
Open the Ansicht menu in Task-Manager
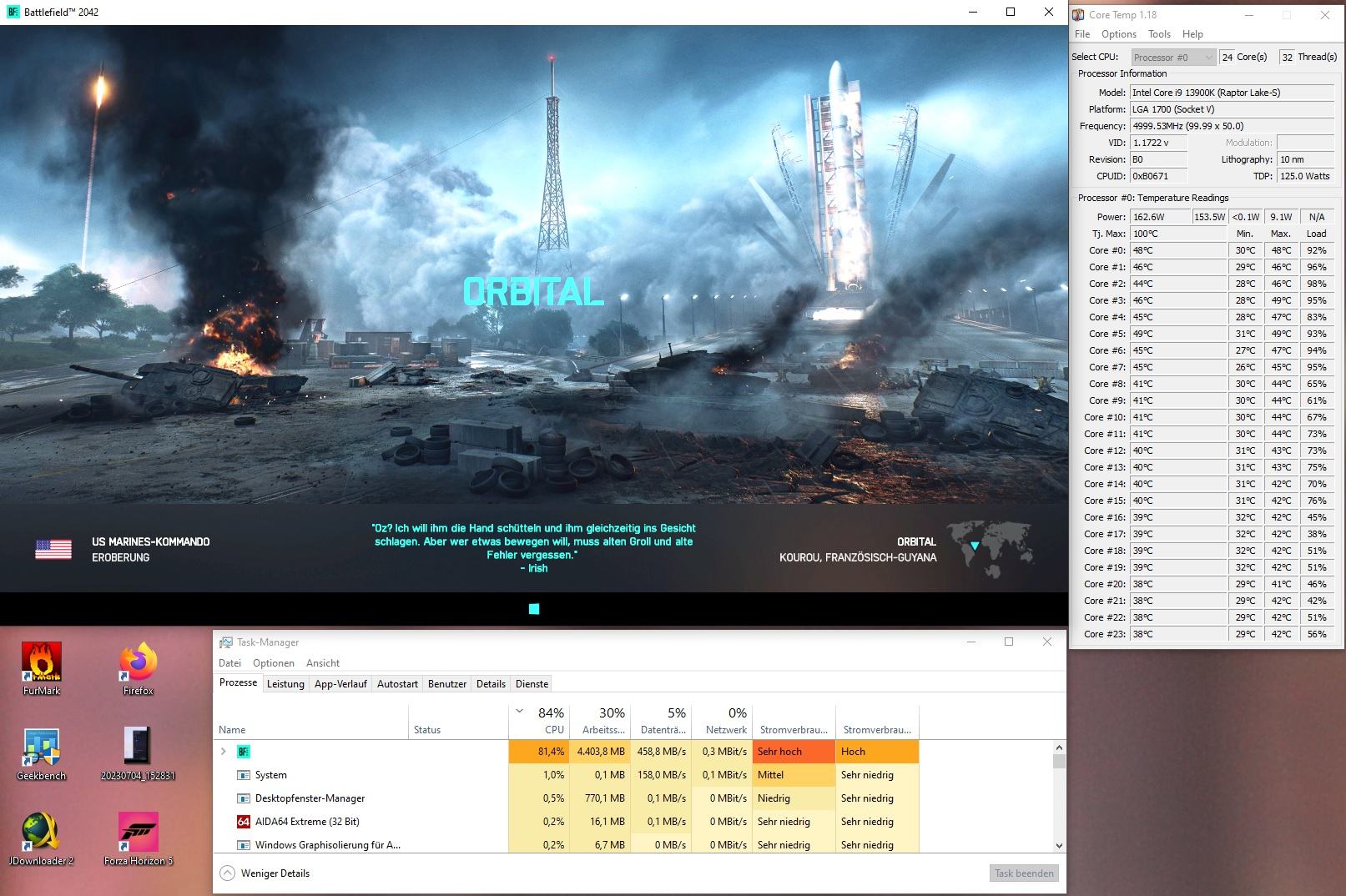(323, 663)
